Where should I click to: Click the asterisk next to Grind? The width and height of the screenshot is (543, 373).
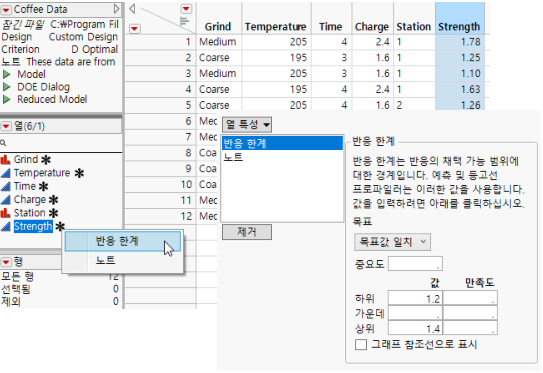[46, 160]
